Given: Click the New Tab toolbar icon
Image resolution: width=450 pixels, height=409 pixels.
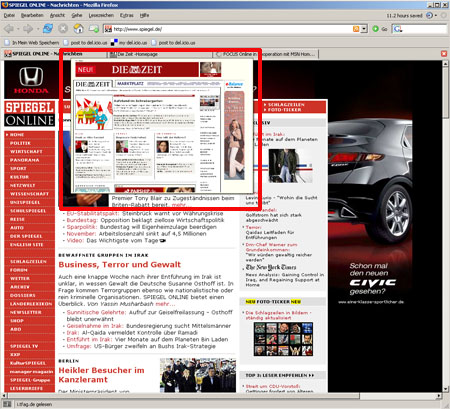Looking at the screenshot, I should [94, 29].
